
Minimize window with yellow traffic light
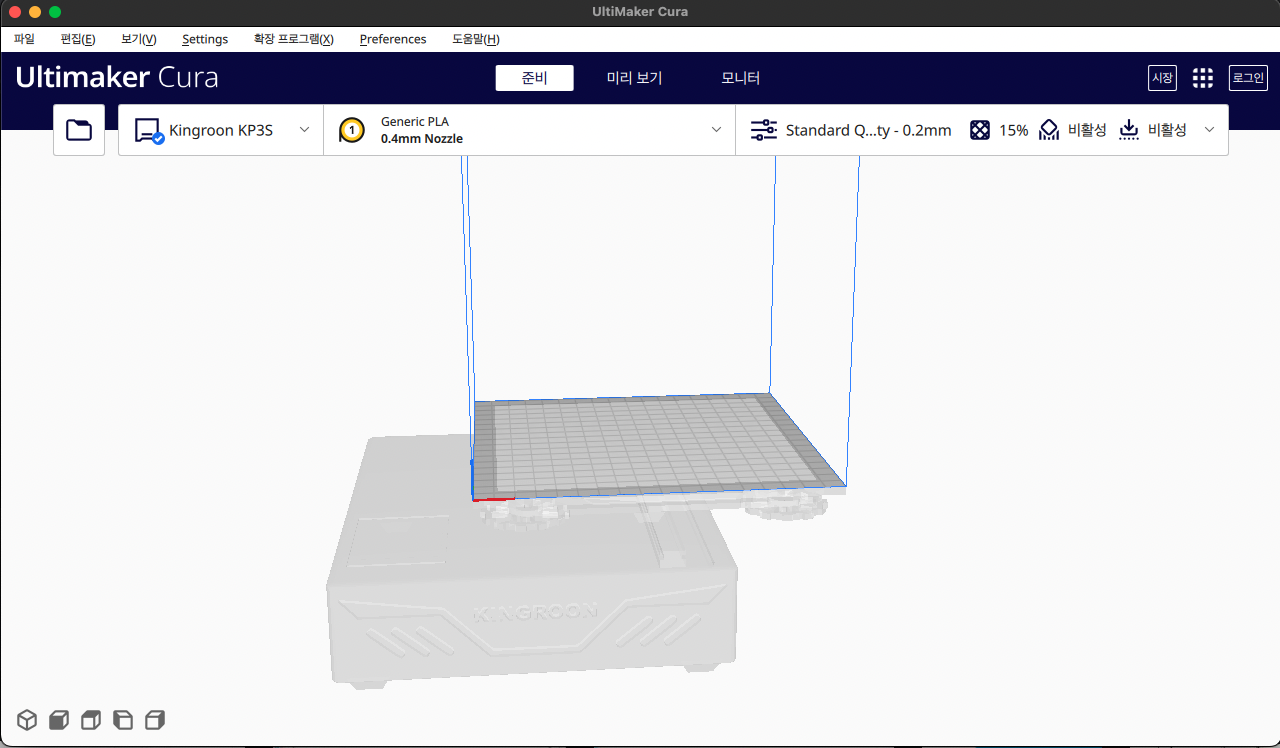[x=35, y=12]
